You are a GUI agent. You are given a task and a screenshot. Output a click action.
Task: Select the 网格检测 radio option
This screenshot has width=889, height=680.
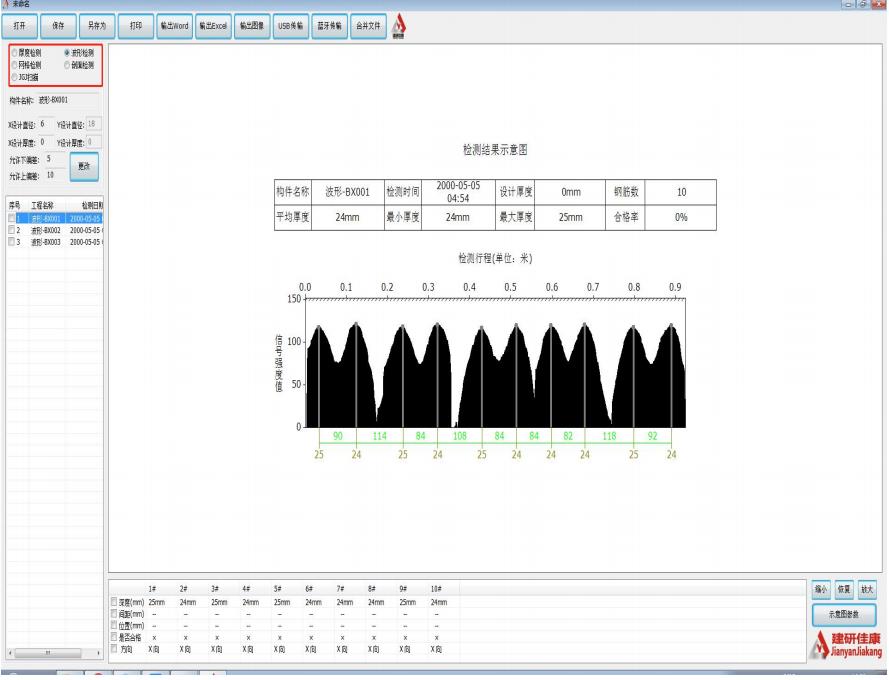click(x=13, y=64)
